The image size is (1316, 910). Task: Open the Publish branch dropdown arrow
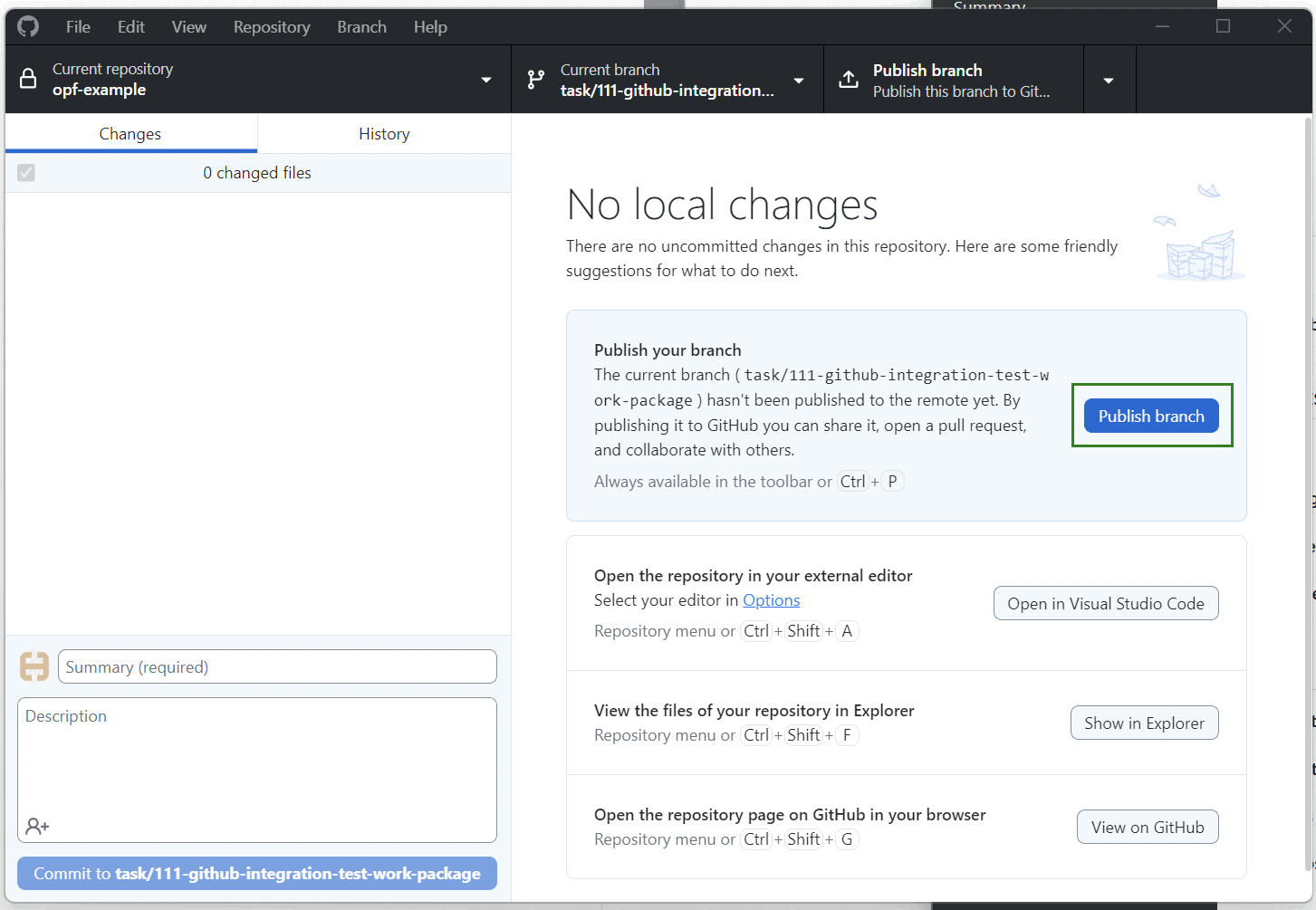coord(1109,79)
